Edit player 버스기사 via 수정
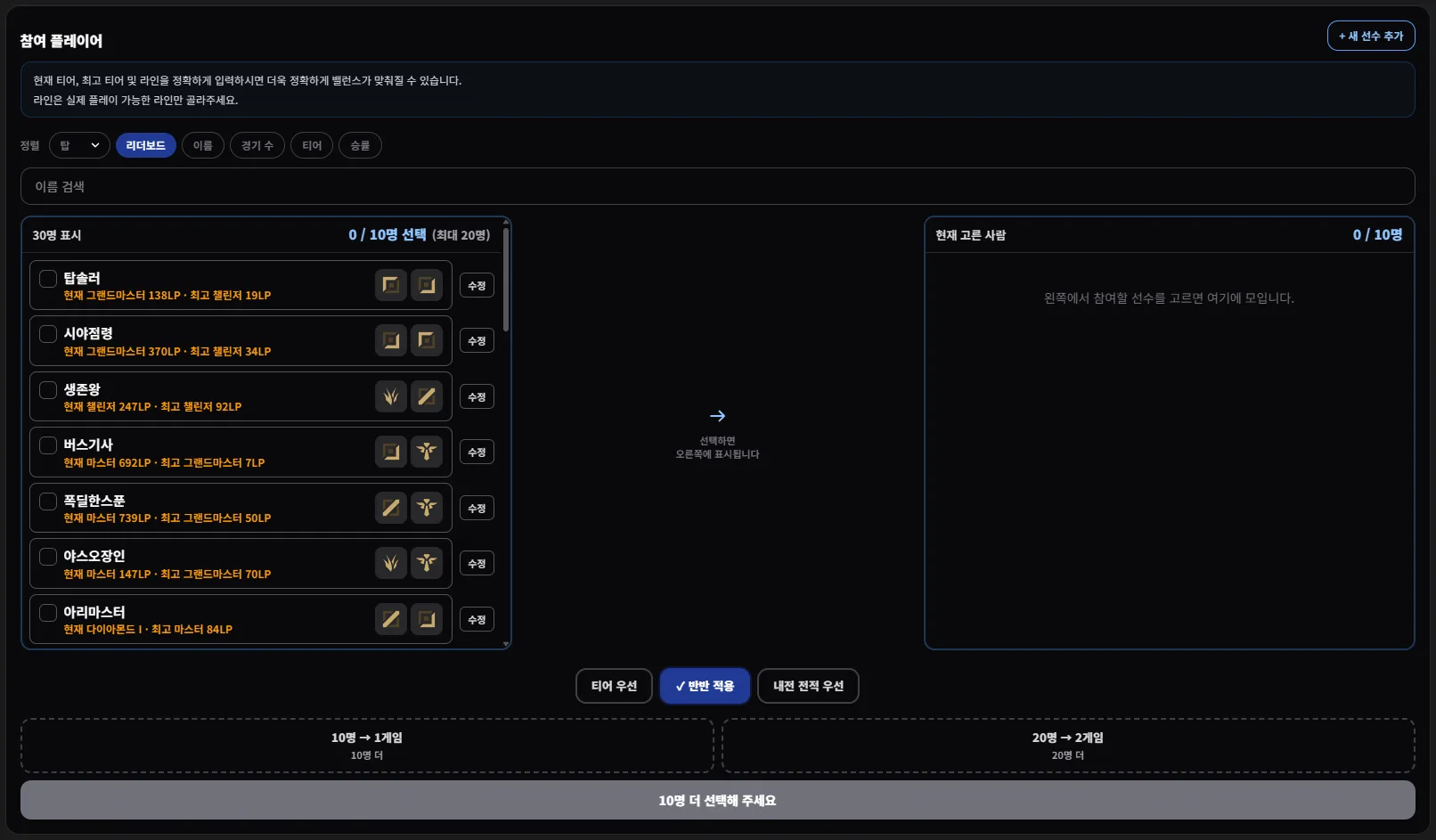 (477, 453)
